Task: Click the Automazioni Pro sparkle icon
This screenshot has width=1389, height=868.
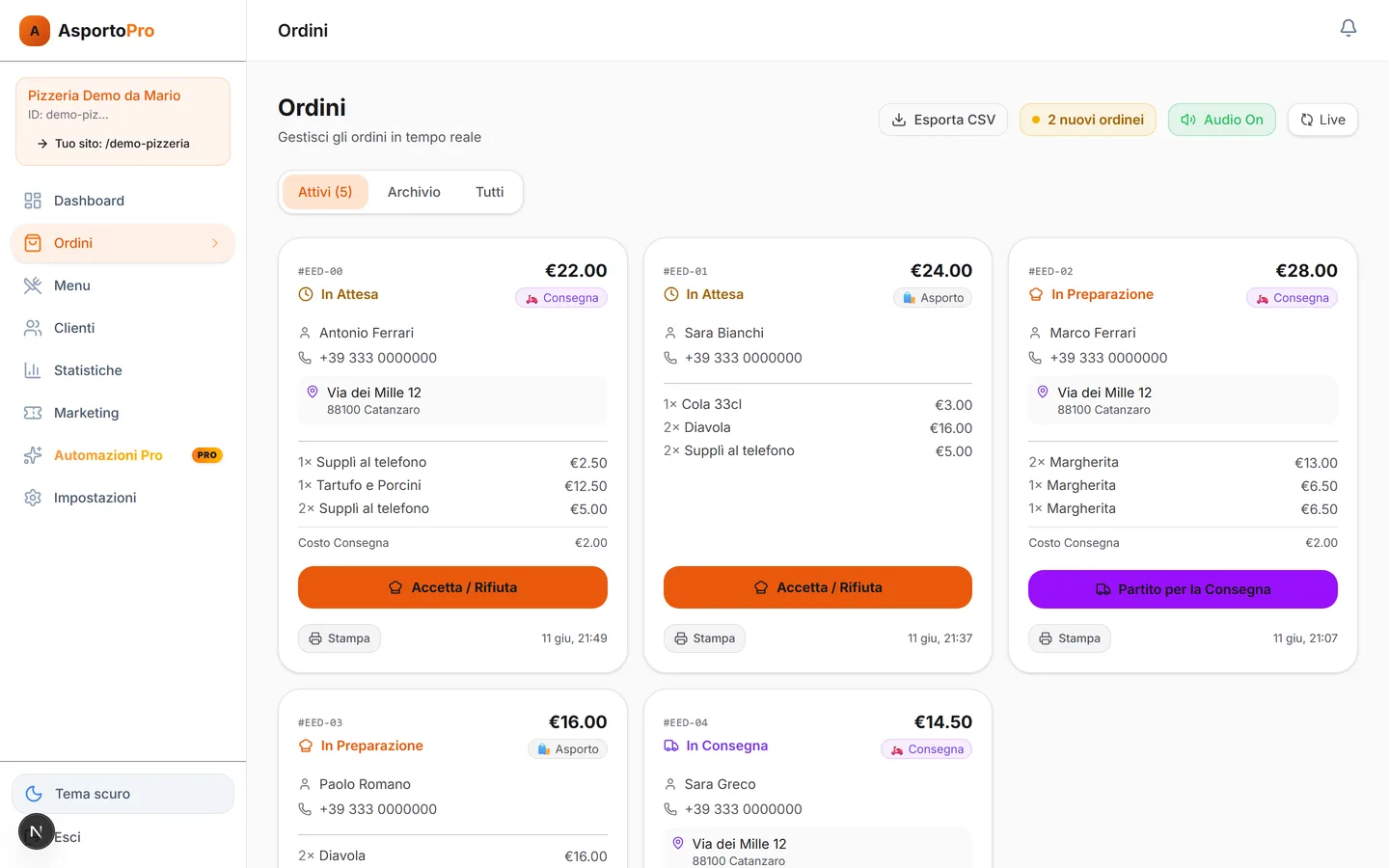Action: tap(33, 455)
